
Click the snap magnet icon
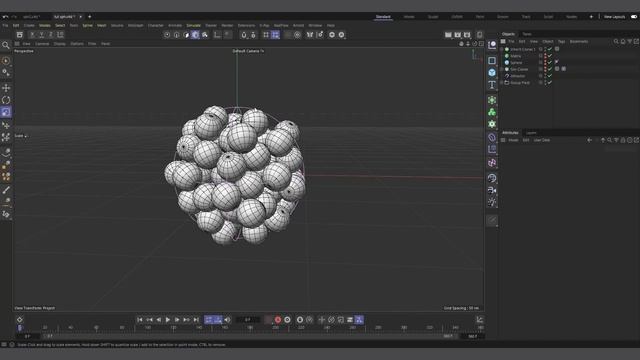pos(244,35)
